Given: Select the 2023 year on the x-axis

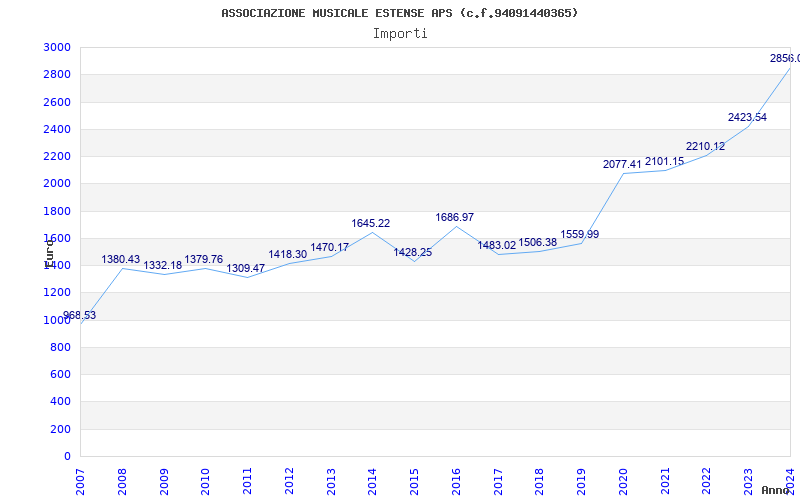Looking at the screenshot, I should (748, 482).
